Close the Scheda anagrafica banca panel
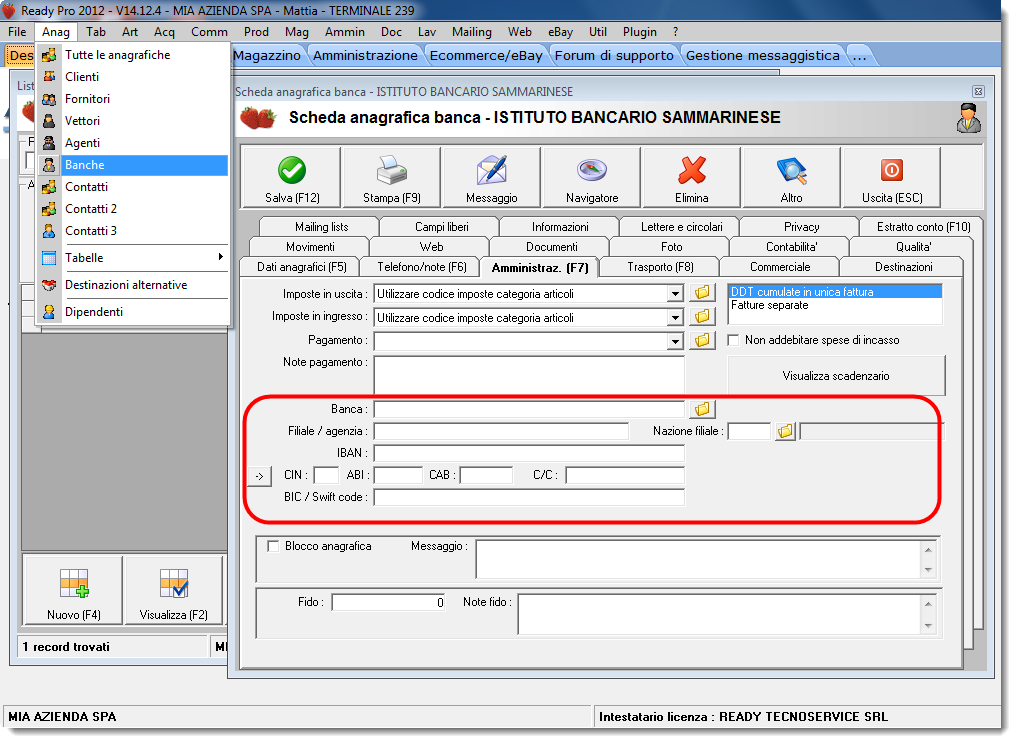 [x=978, y=92]
